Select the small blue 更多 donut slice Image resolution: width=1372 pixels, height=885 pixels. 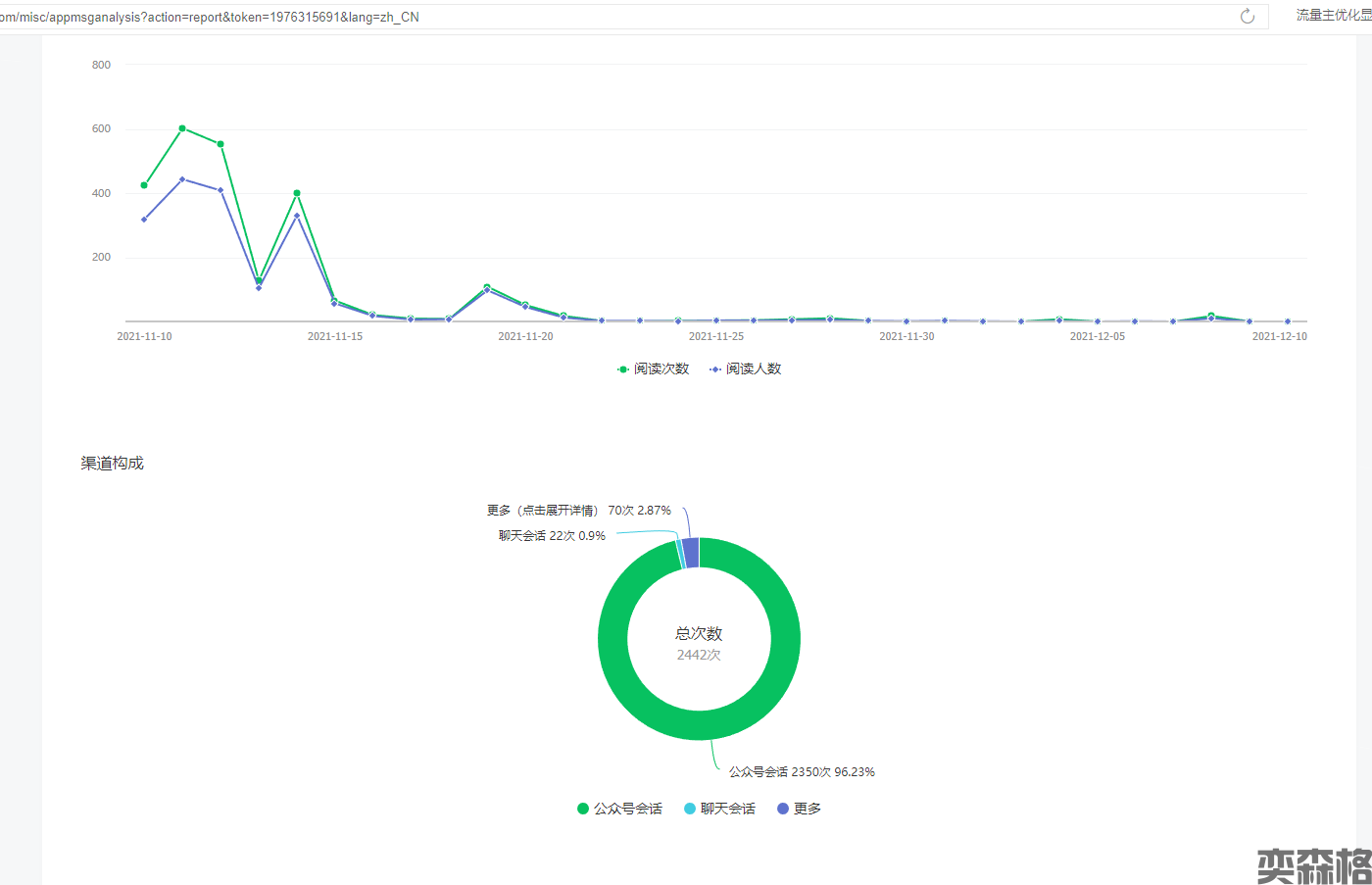[x=691, y=553]
